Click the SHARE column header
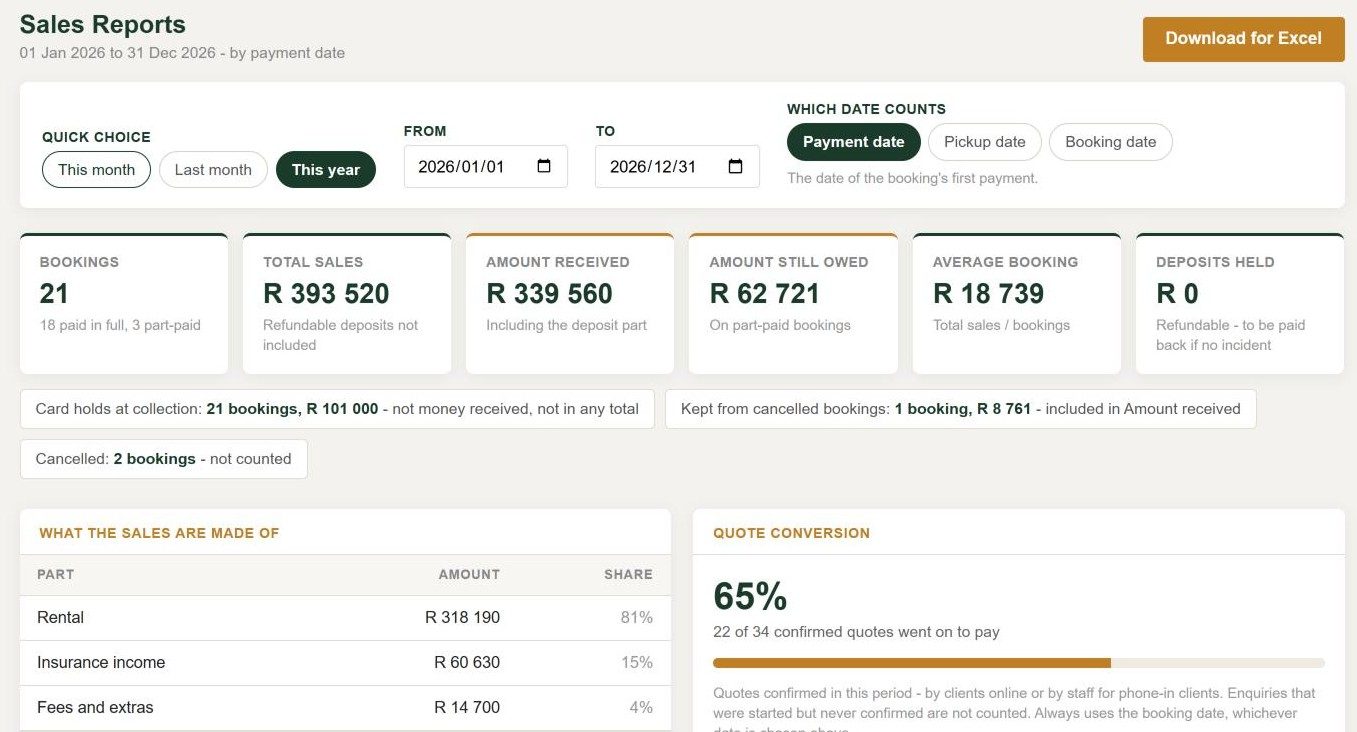Screen dimensions: 1357x732 628,575
